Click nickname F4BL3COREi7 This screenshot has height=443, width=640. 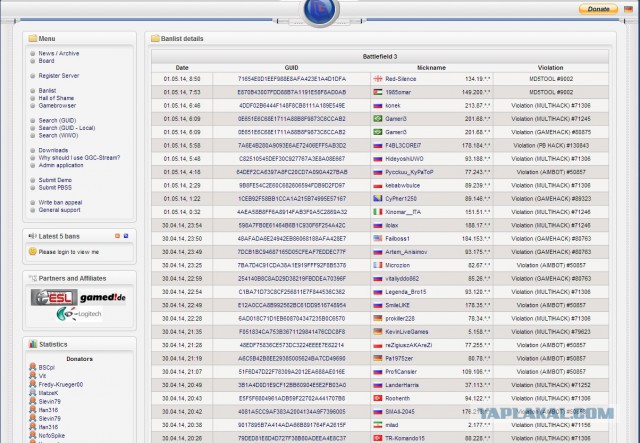click(x=403, y=145)
